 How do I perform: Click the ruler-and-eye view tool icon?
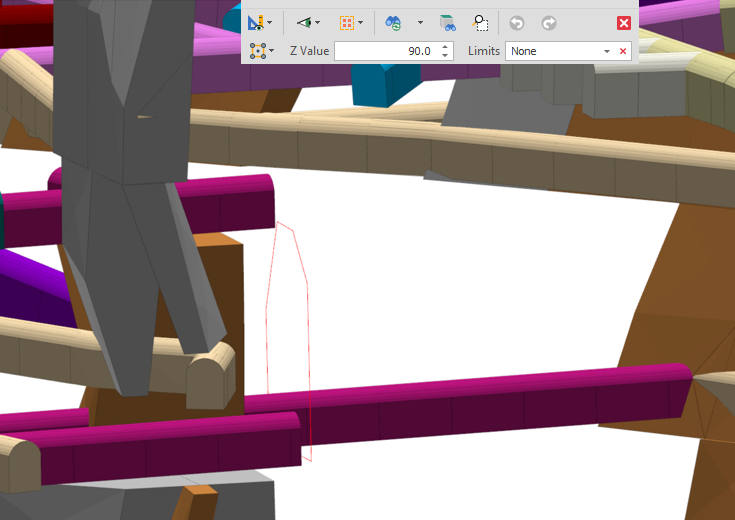point(255,23)
